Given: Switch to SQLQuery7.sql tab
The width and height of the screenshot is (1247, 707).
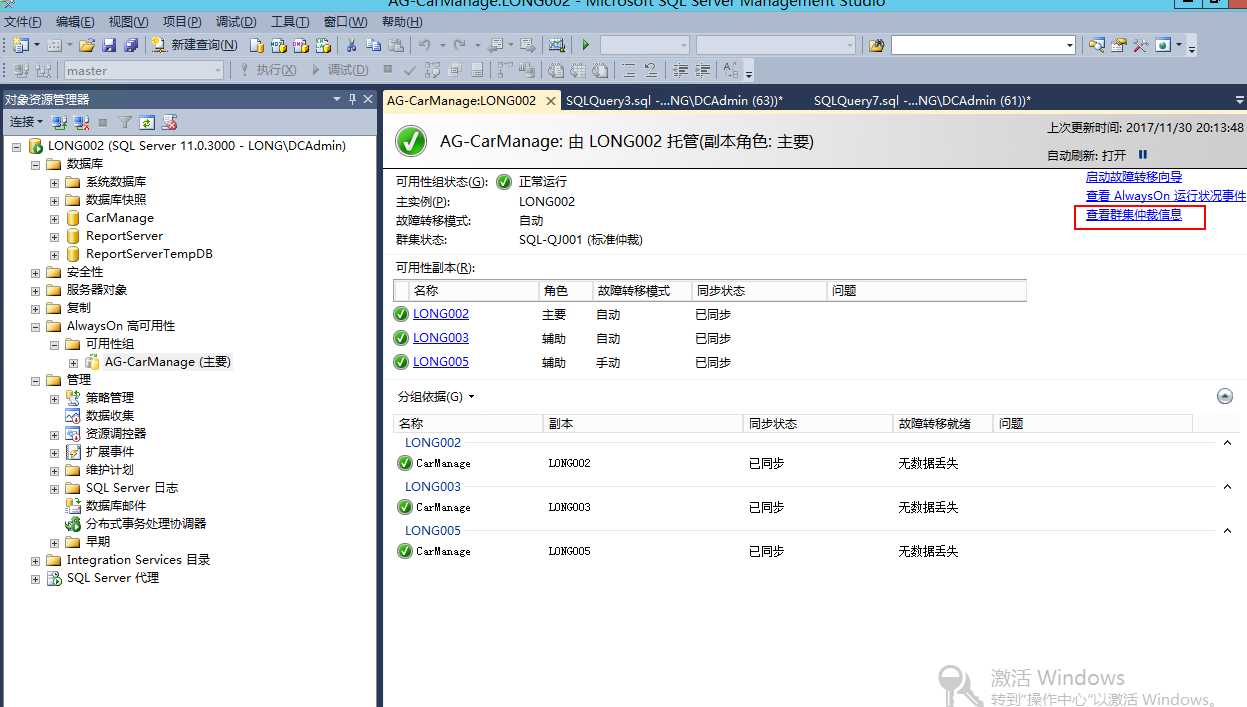Looking at the screenshot, I should pyautogui.click(x=922, y=101).
